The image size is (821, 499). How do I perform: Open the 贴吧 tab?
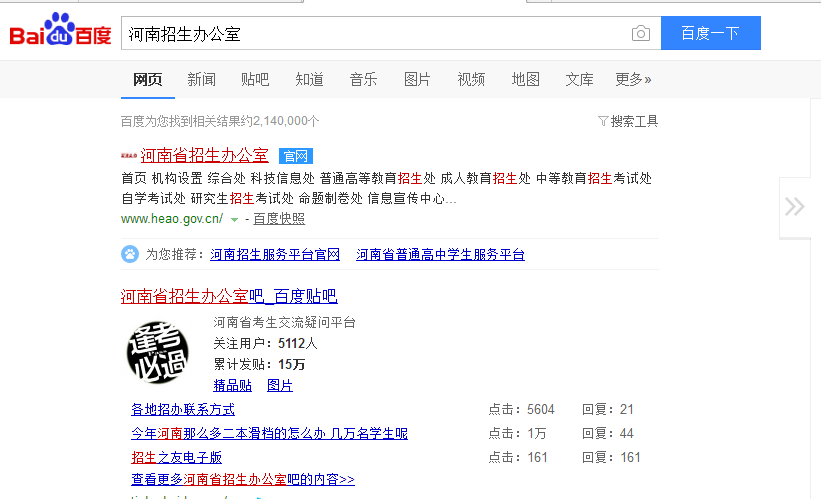point(255,80)
